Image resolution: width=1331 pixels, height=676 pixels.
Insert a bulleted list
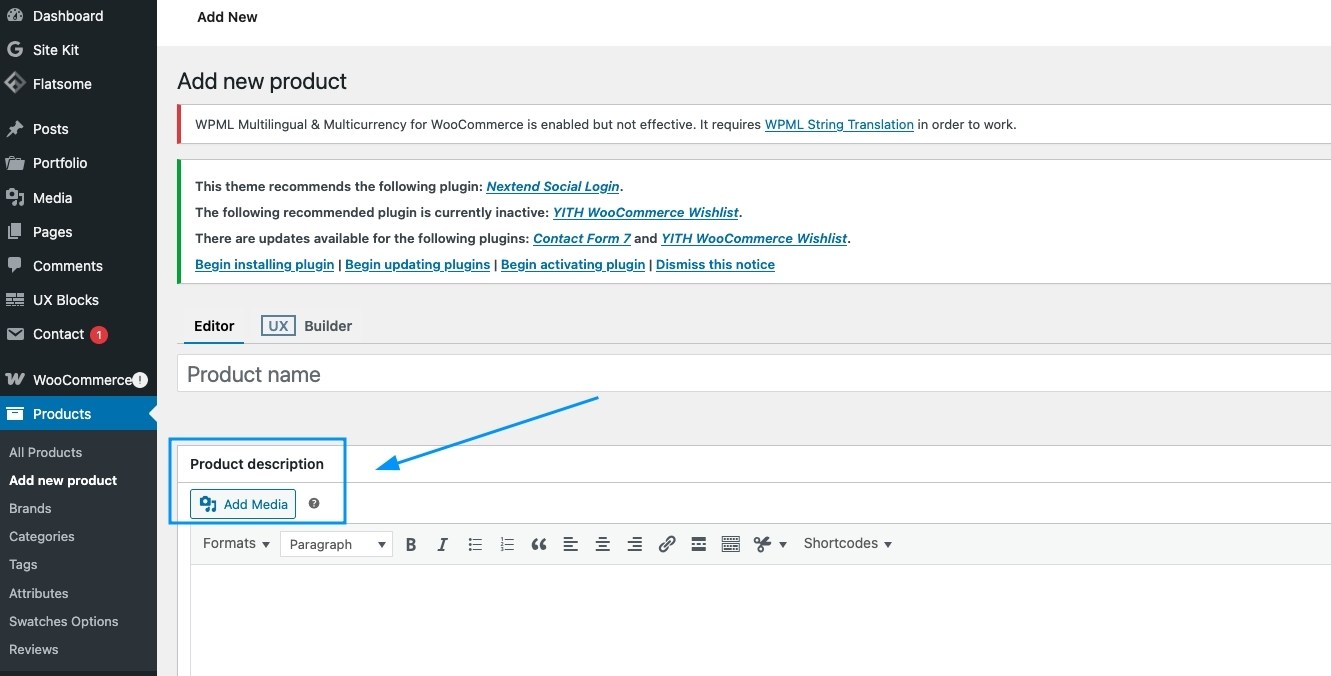click(x=475, y=544)
